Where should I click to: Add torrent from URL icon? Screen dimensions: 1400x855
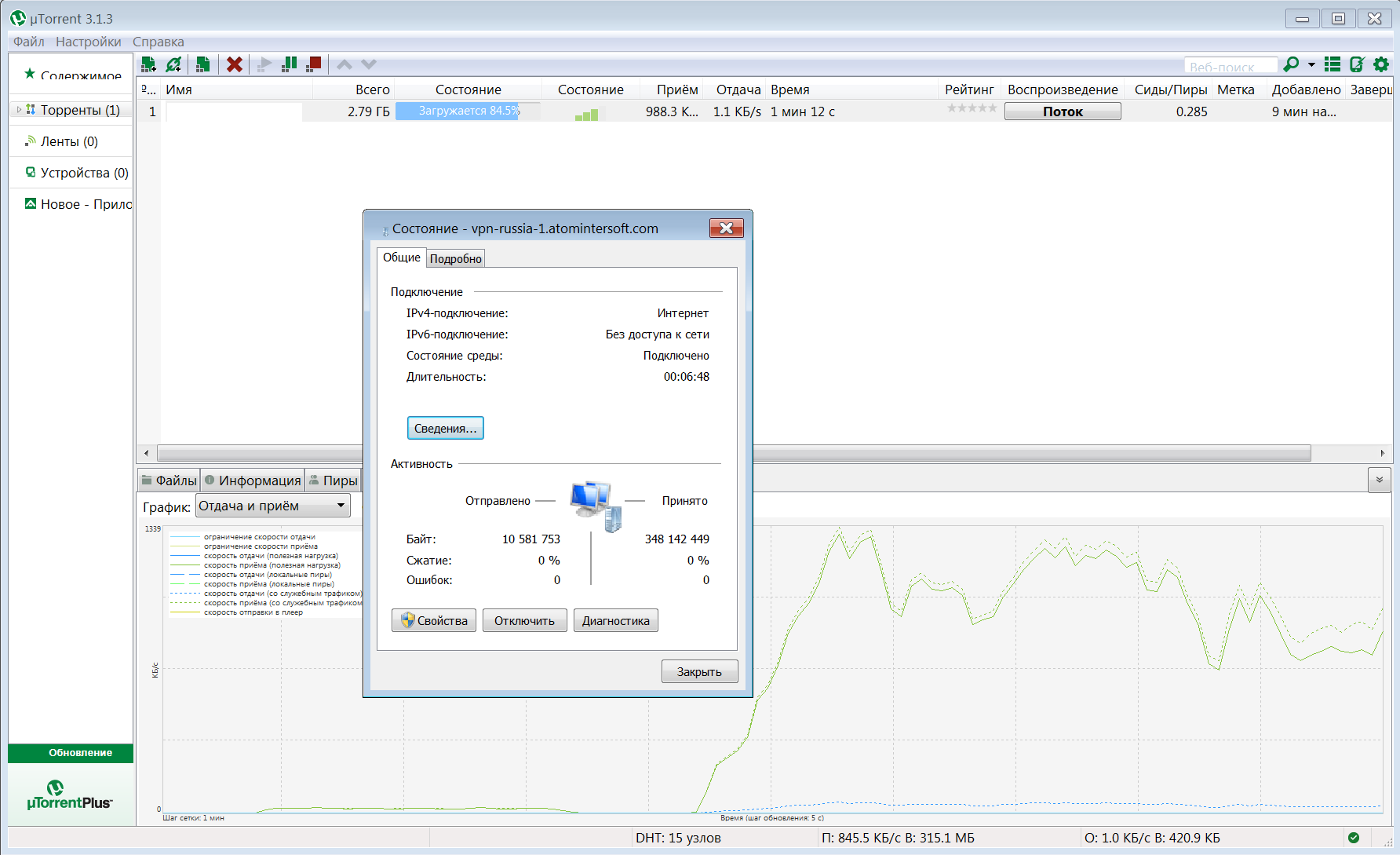tap(173, 64)
